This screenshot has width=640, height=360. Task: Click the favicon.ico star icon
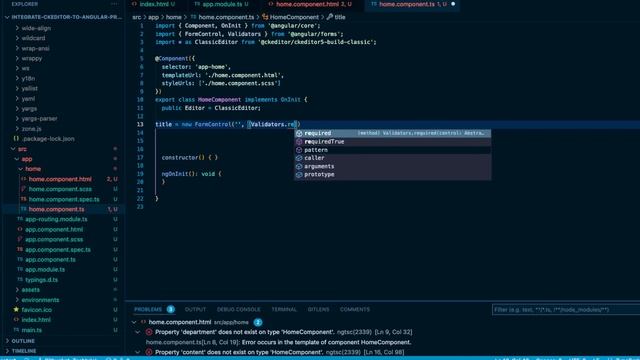[x=16, y=310]
